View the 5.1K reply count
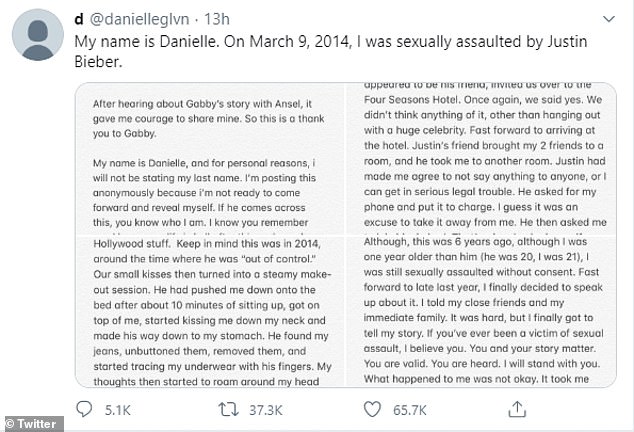 (118, 409)
